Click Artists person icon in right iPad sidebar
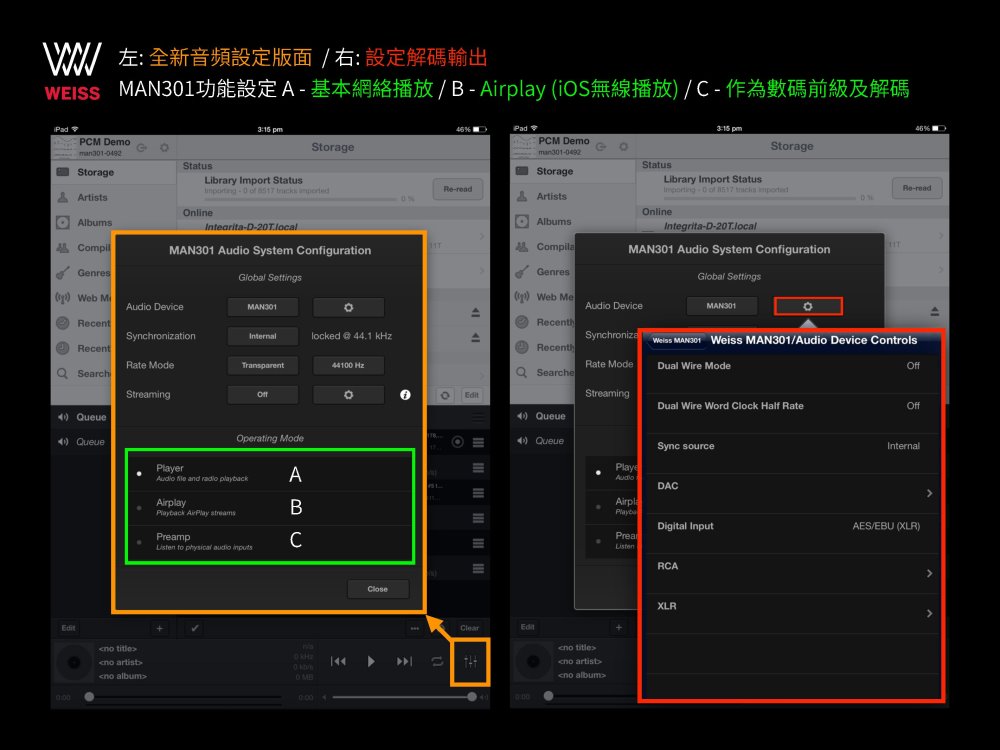 tap(522, 196)
